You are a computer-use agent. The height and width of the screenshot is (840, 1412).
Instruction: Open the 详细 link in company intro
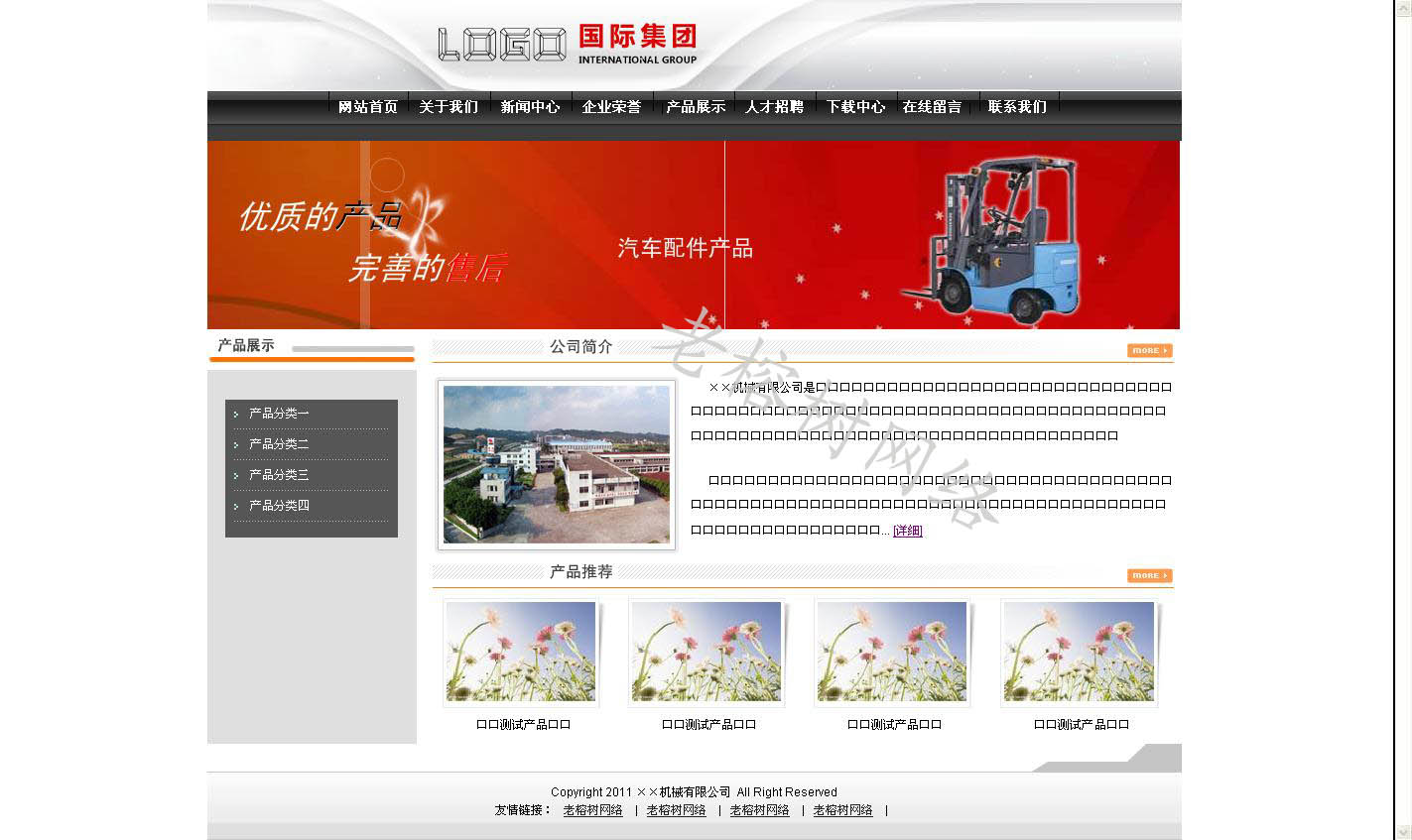tap(908, 531)
